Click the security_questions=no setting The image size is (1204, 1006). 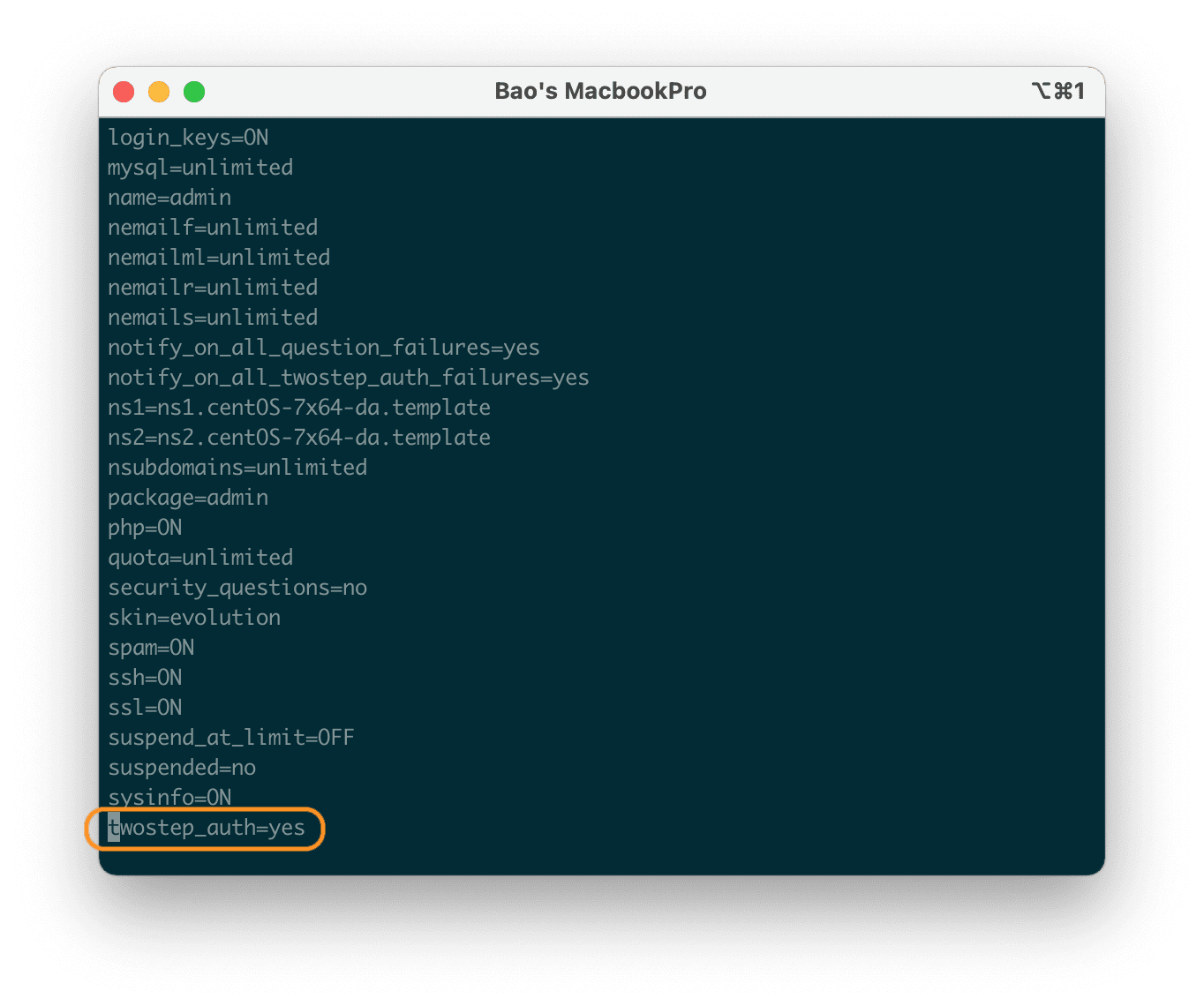pos(237,587)
